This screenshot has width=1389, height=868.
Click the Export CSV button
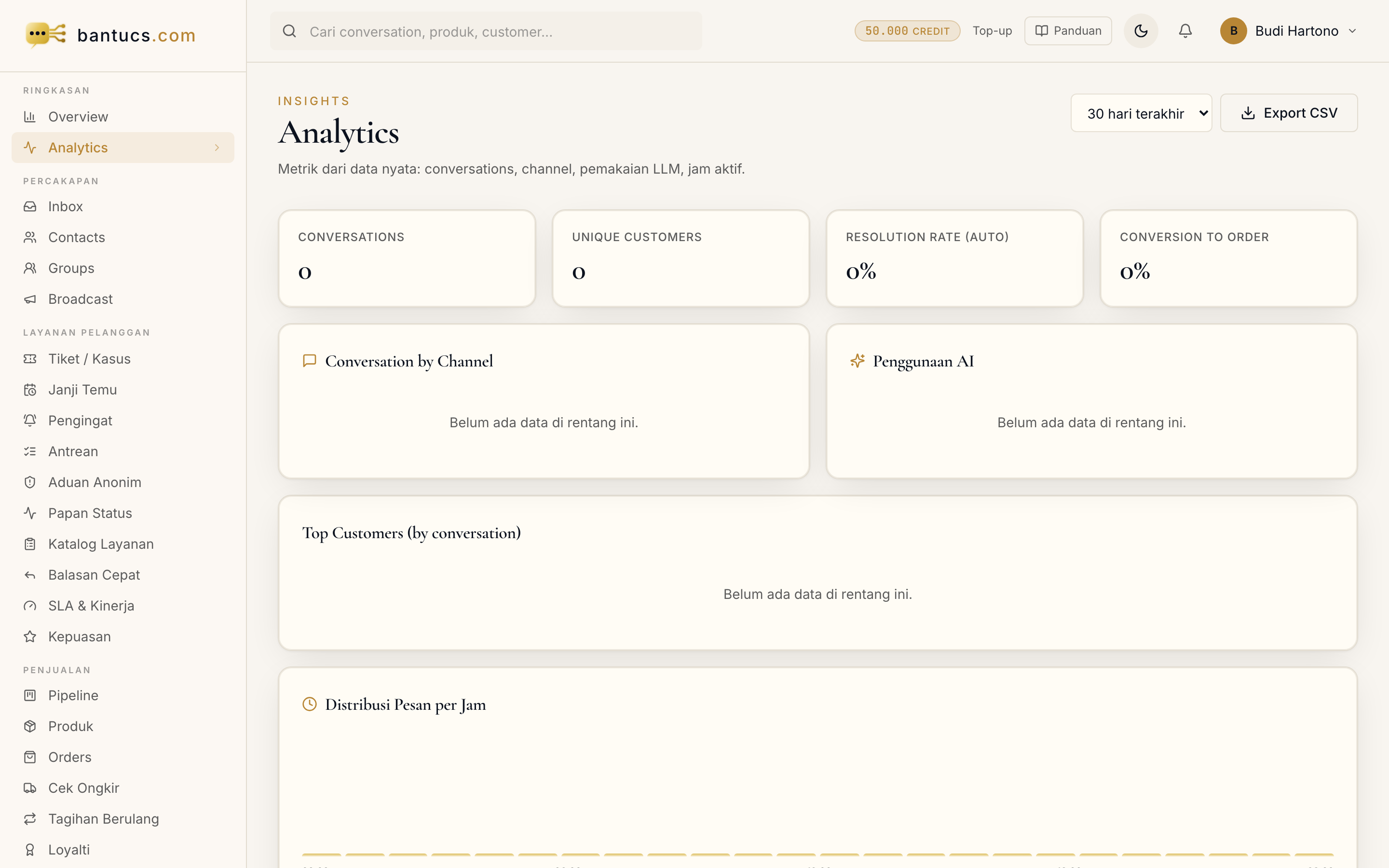[x=1289, y=113]
